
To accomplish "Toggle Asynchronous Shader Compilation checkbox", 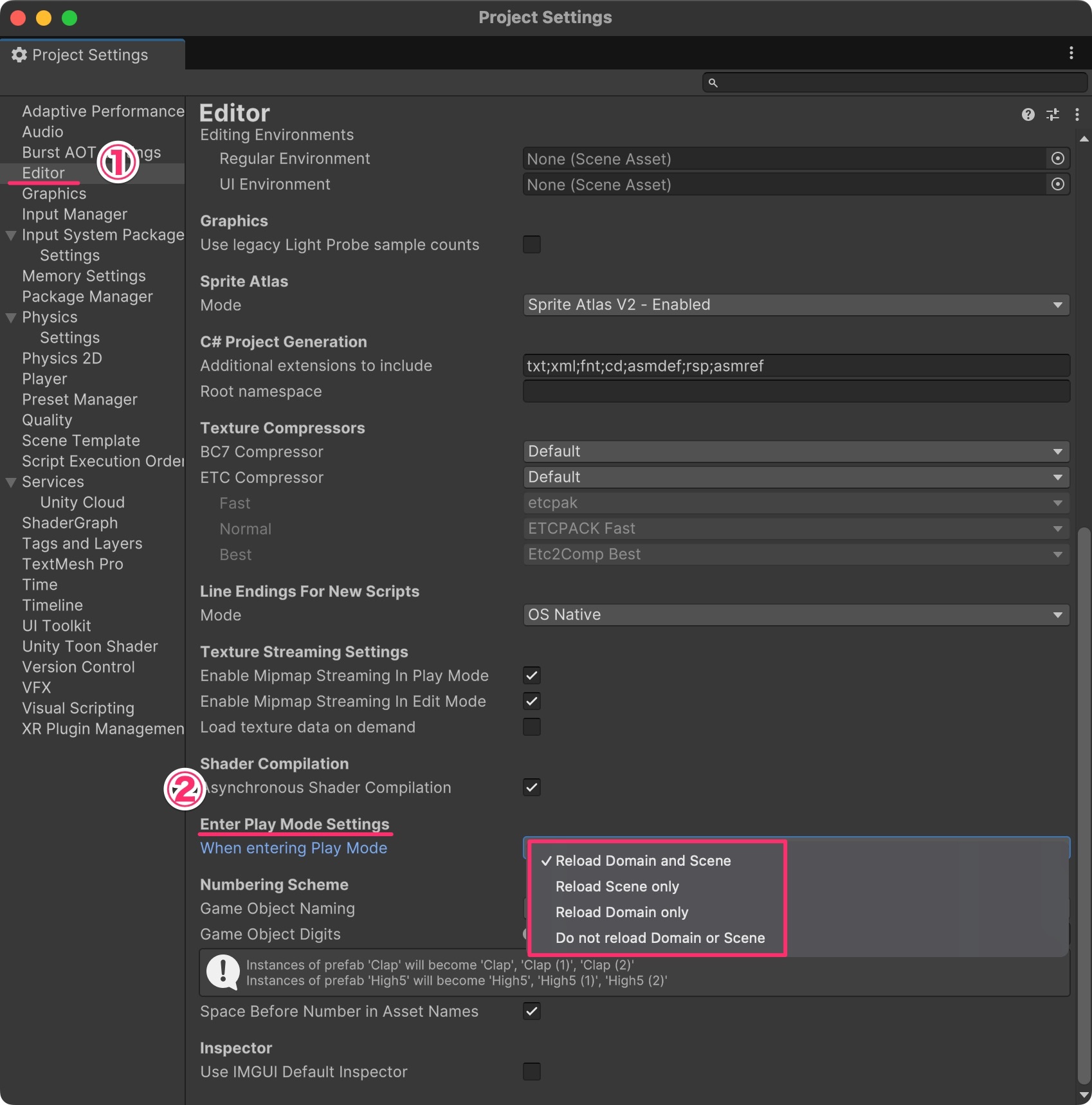I will (532, 787).
